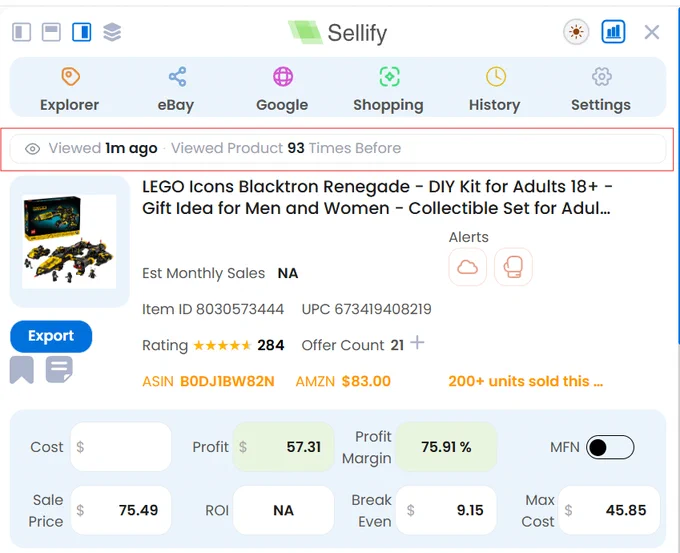The height and width of the screenshot is (553, 680).
Task: Click the cloud alert icon
Action: click(x=468, y=267)
